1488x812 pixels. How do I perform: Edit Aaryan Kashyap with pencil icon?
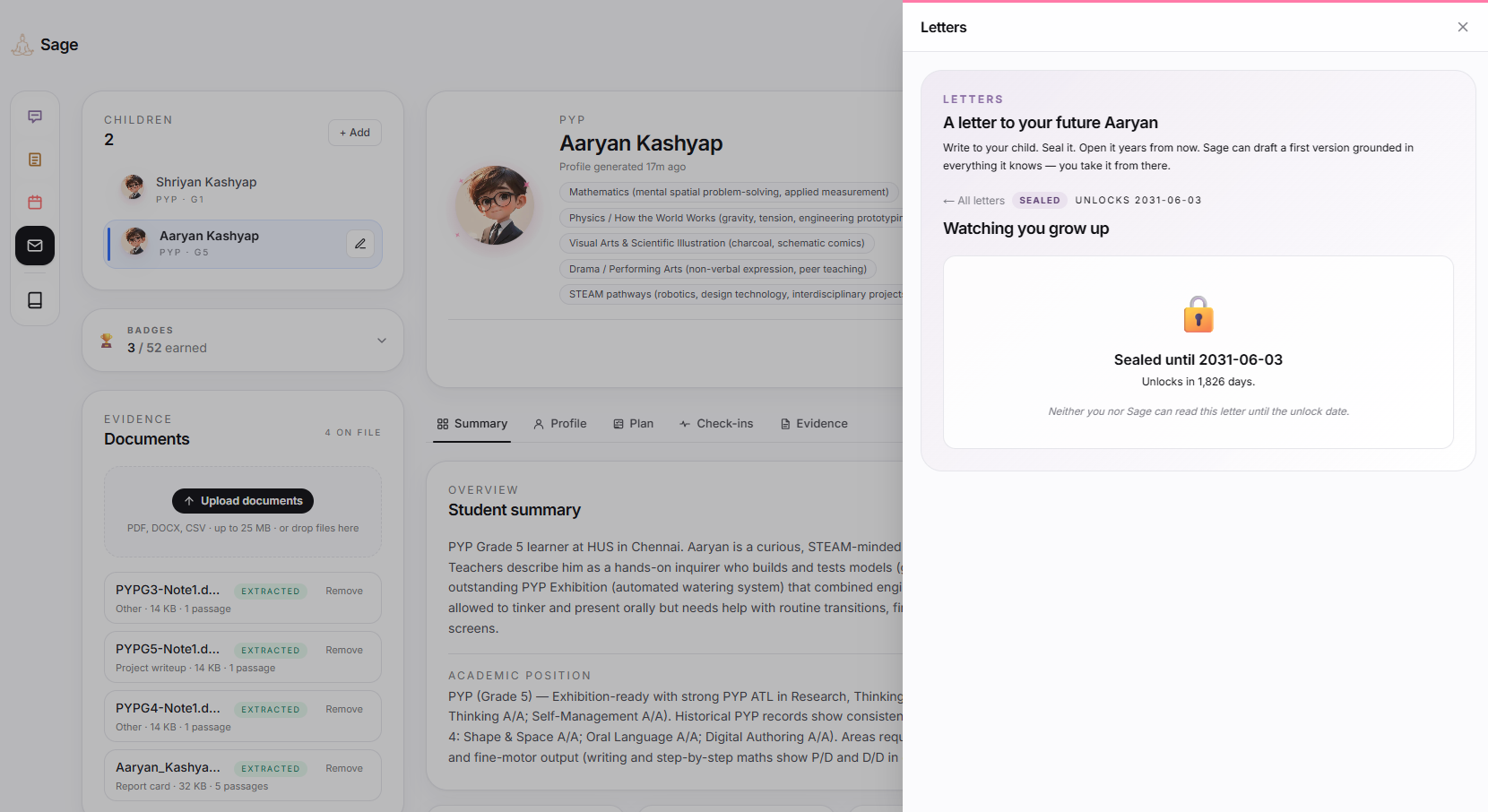tap(360, 244)
